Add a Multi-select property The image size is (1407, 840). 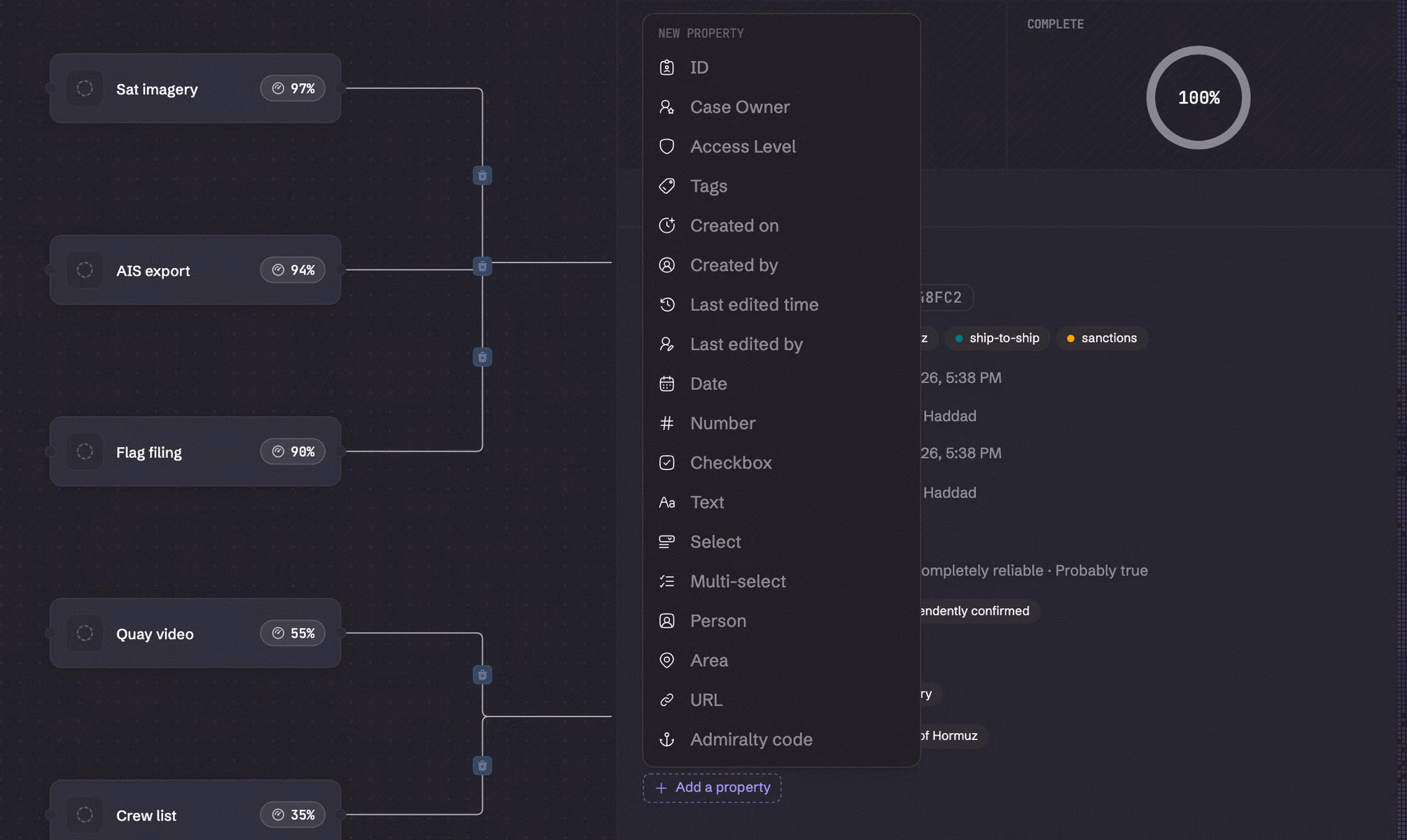tap(781, 582)
